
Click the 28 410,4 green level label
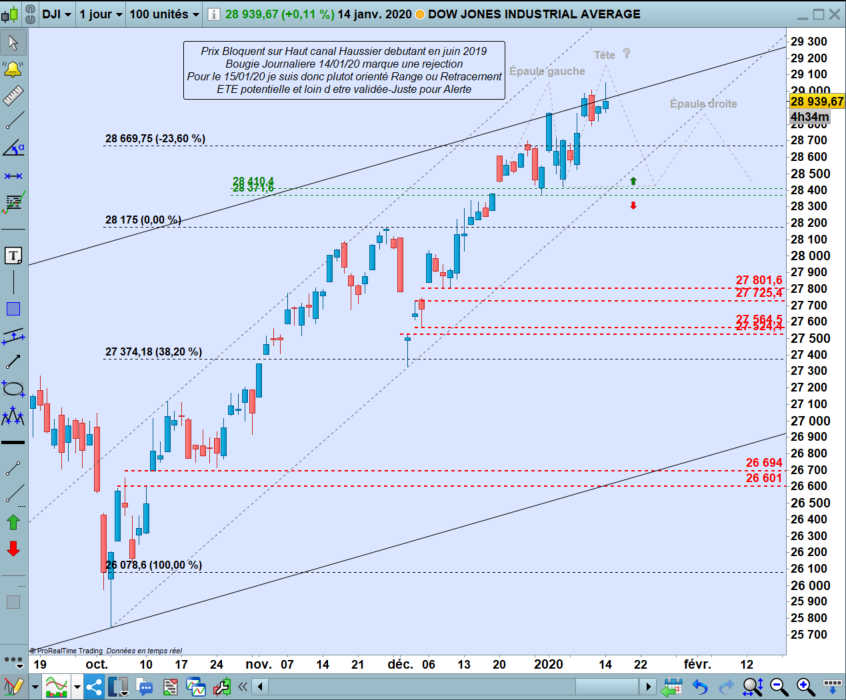(x=253, y=181)
